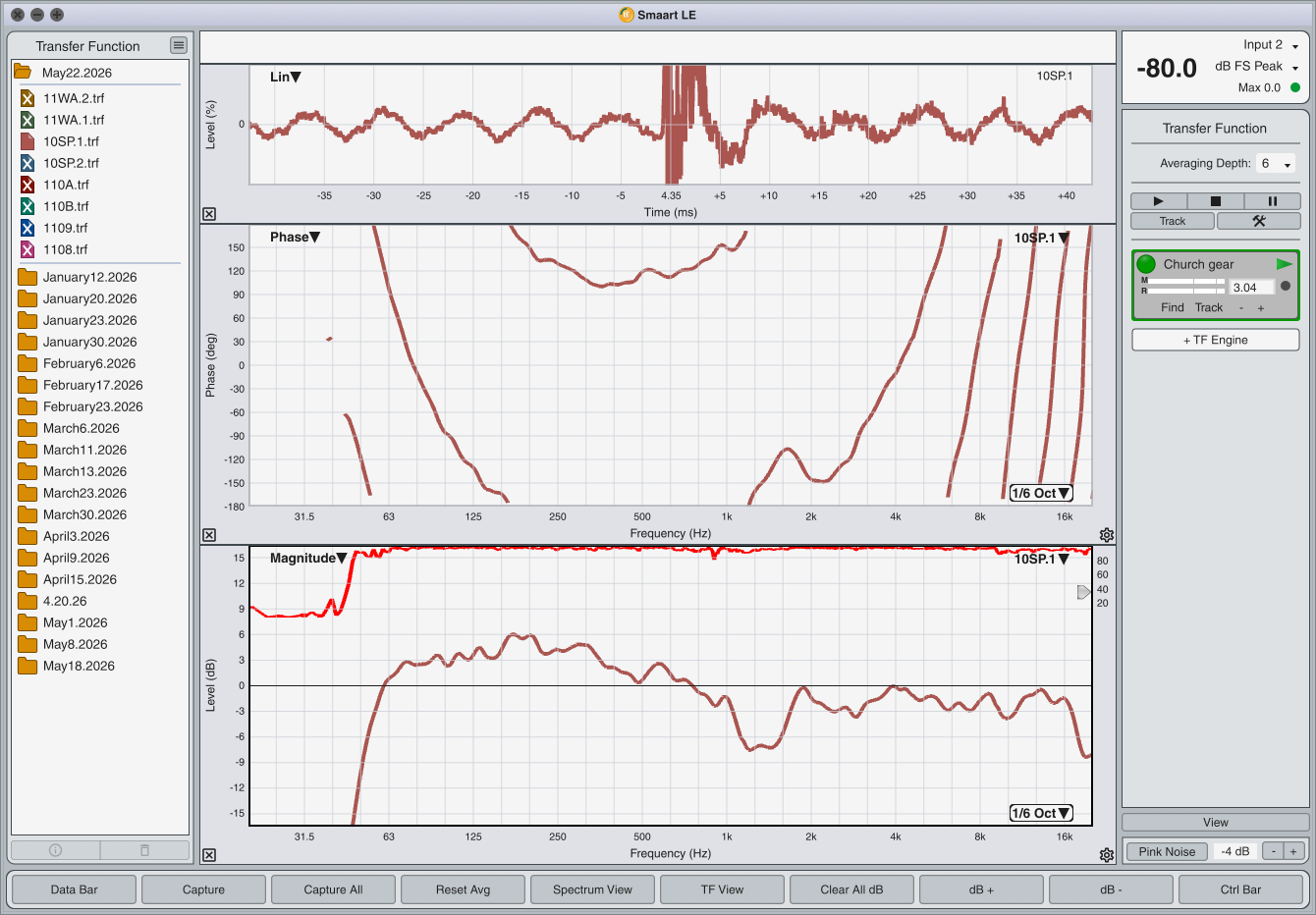Click the 1109.trf trace icon
Screen dimensions: 1316x915
27,228
